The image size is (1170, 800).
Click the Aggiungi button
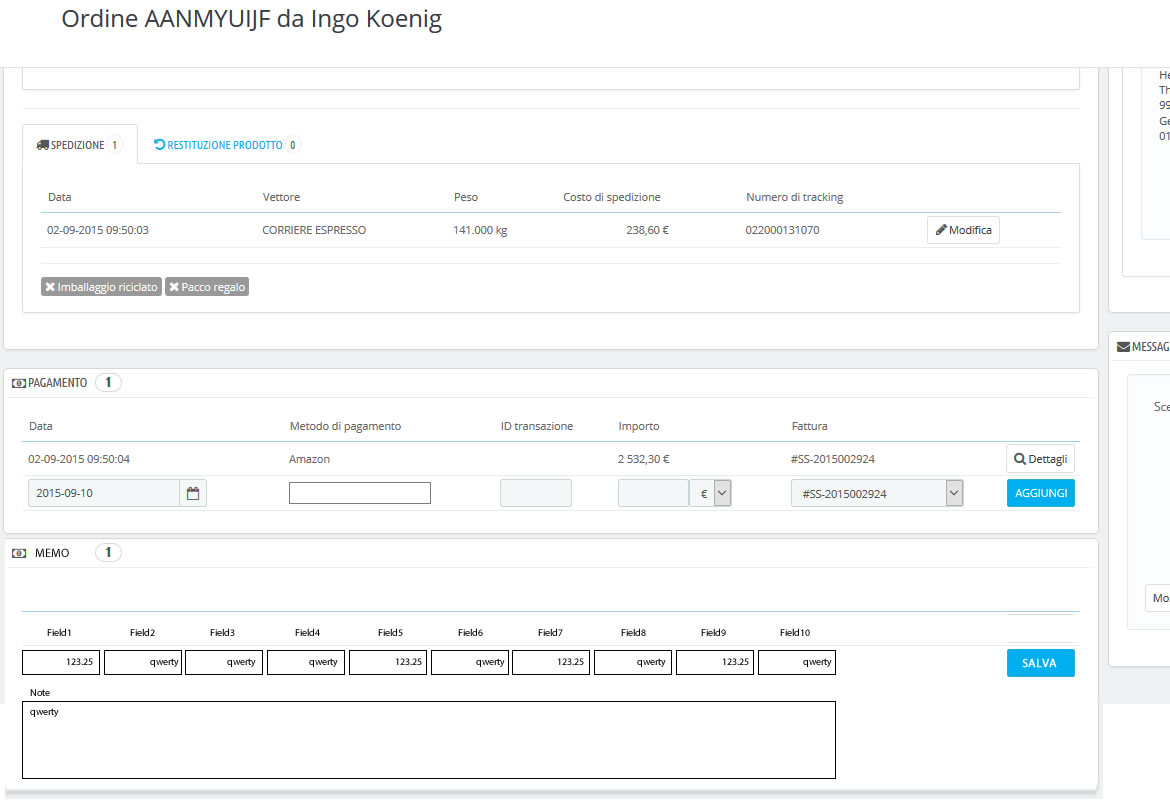1040,493
